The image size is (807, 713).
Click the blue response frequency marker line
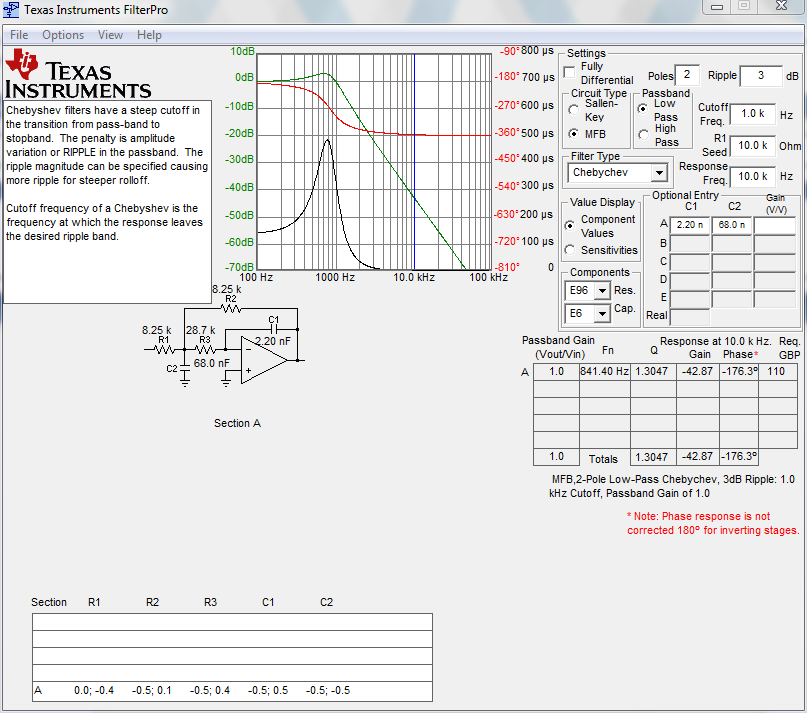(414, 161)
